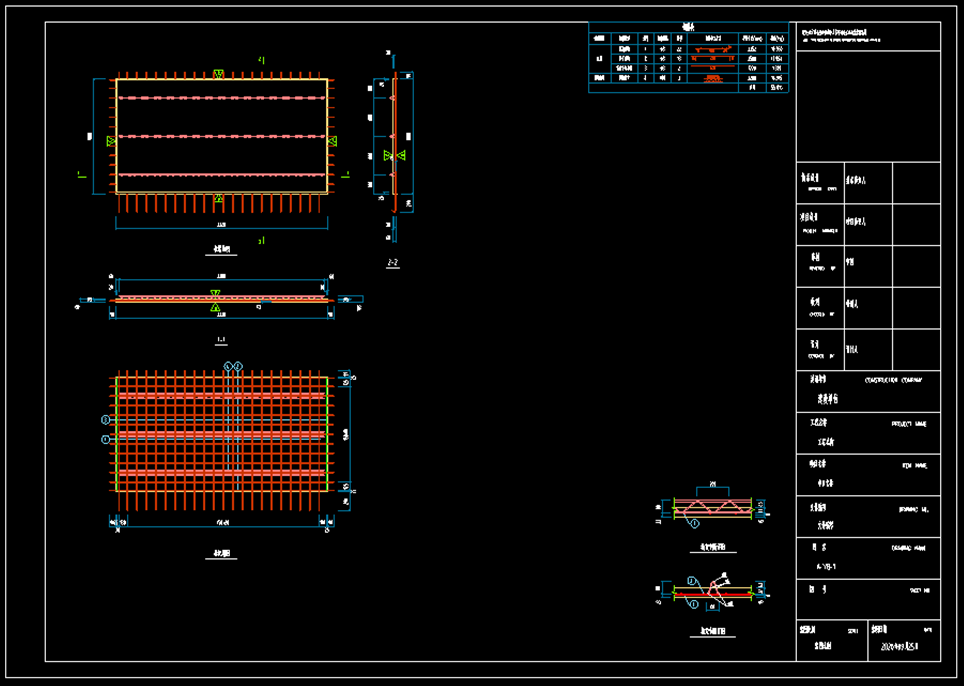Pick green triangle marker on plan right edge

[x=332, y=141]
